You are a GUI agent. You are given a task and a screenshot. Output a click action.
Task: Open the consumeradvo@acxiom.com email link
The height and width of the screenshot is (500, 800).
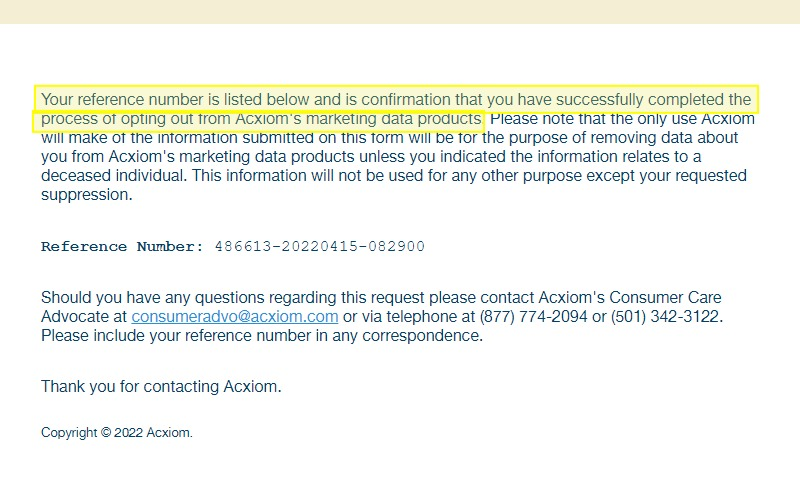coord(235,317)
